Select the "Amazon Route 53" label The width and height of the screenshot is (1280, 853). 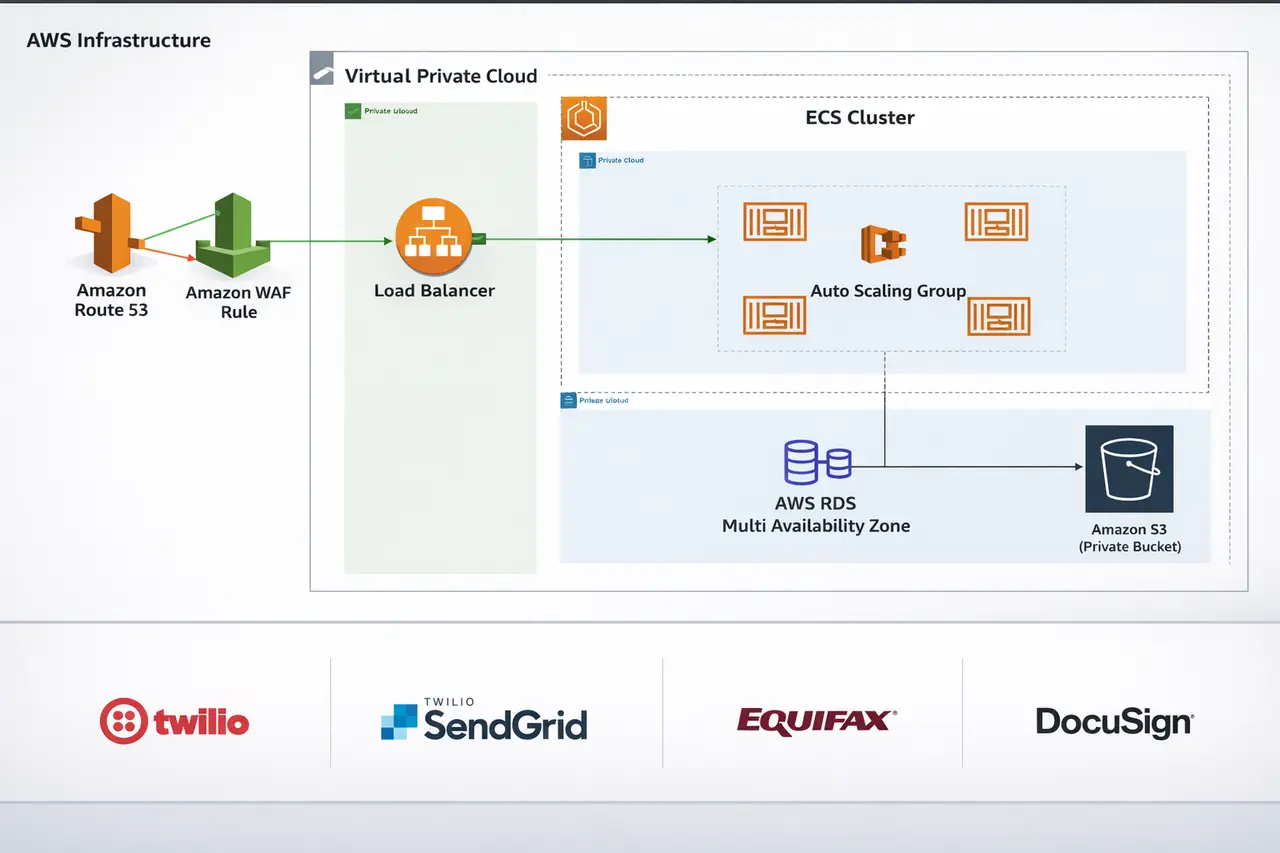pyautogui.click(x=111, y=300)
